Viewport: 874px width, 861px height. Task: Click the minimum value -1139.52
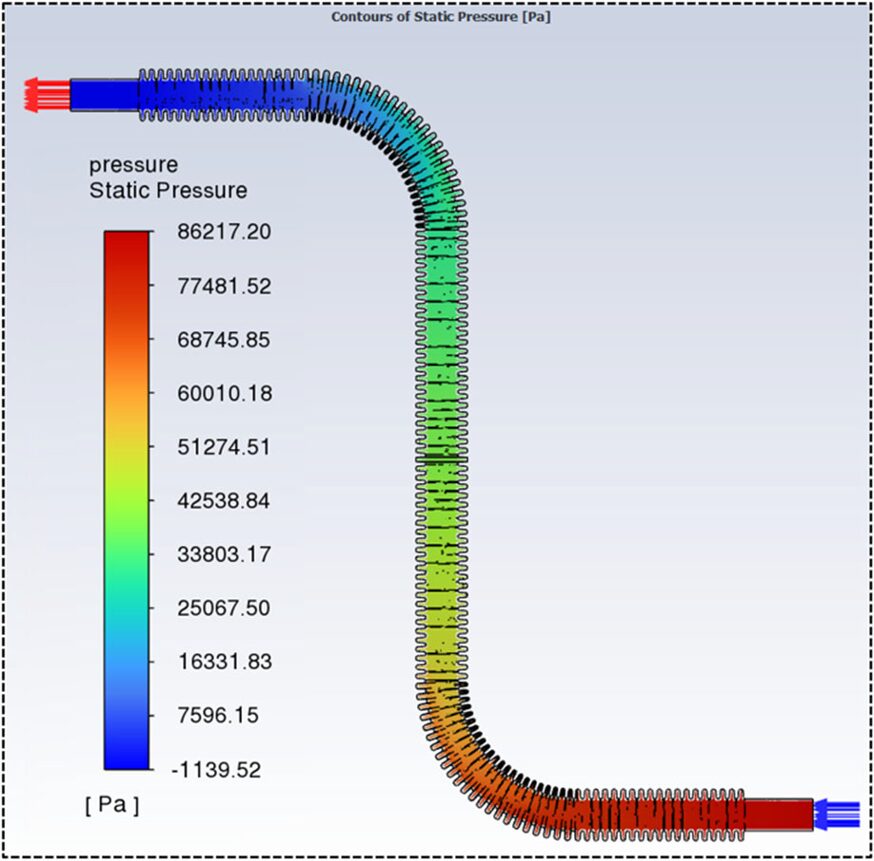point(215,771)
